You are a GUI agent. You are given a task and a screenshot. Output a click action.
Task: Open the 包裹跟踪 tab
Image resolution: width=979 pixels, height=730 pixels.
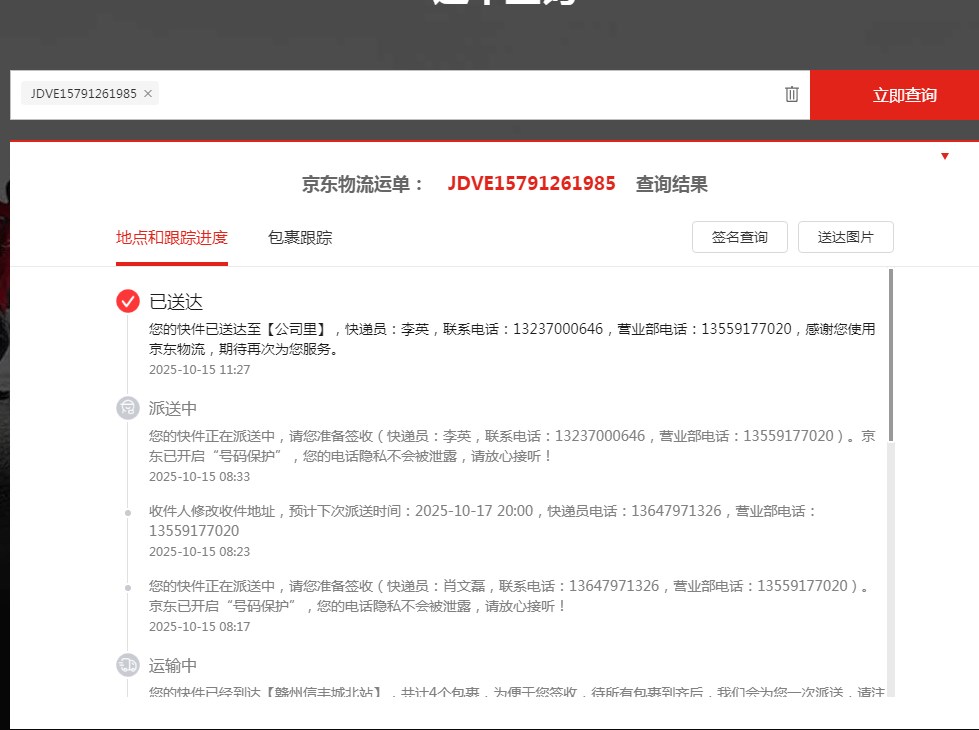300,238
